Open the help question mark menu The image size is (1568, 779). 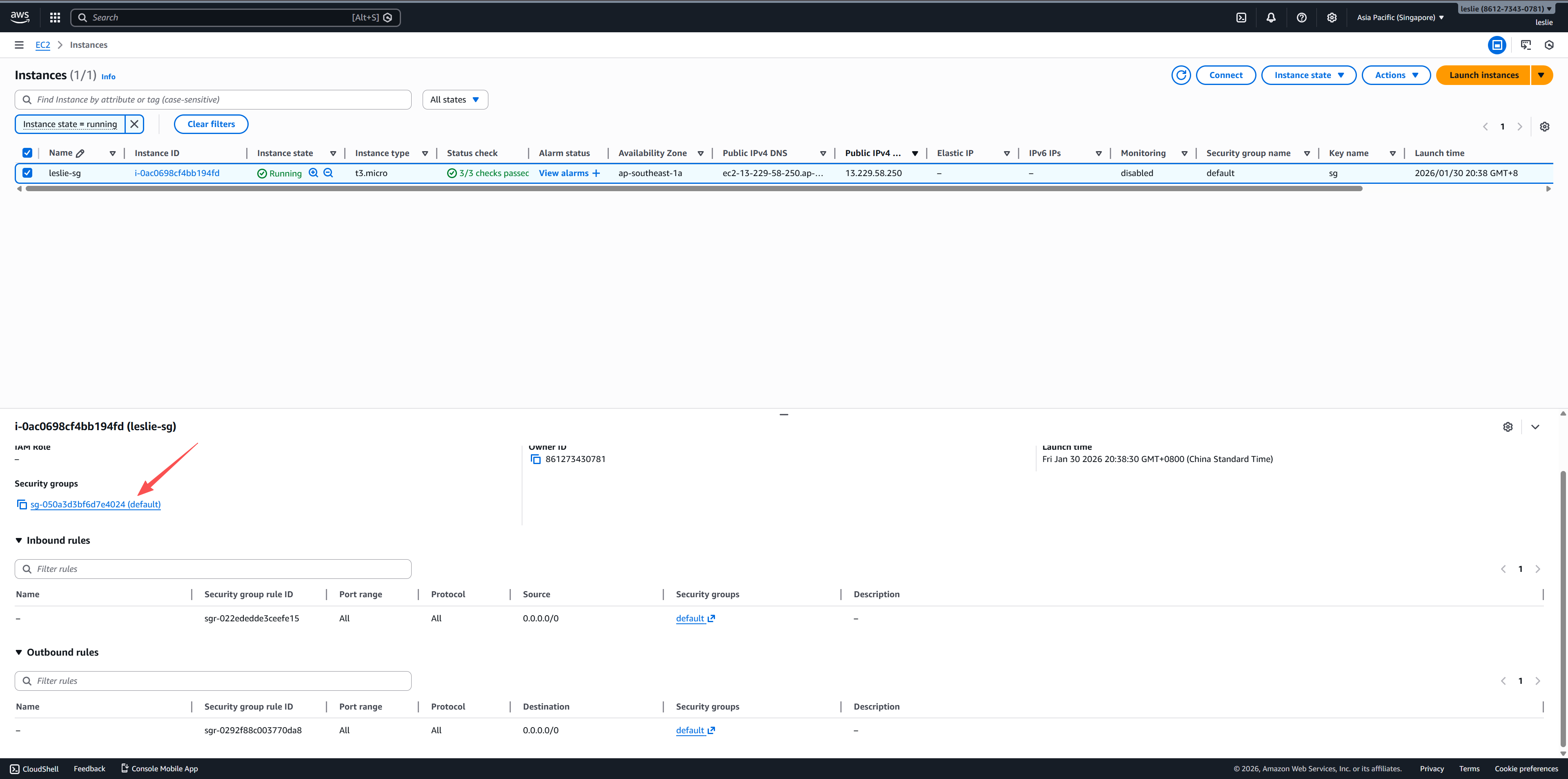click(1301, 18)
